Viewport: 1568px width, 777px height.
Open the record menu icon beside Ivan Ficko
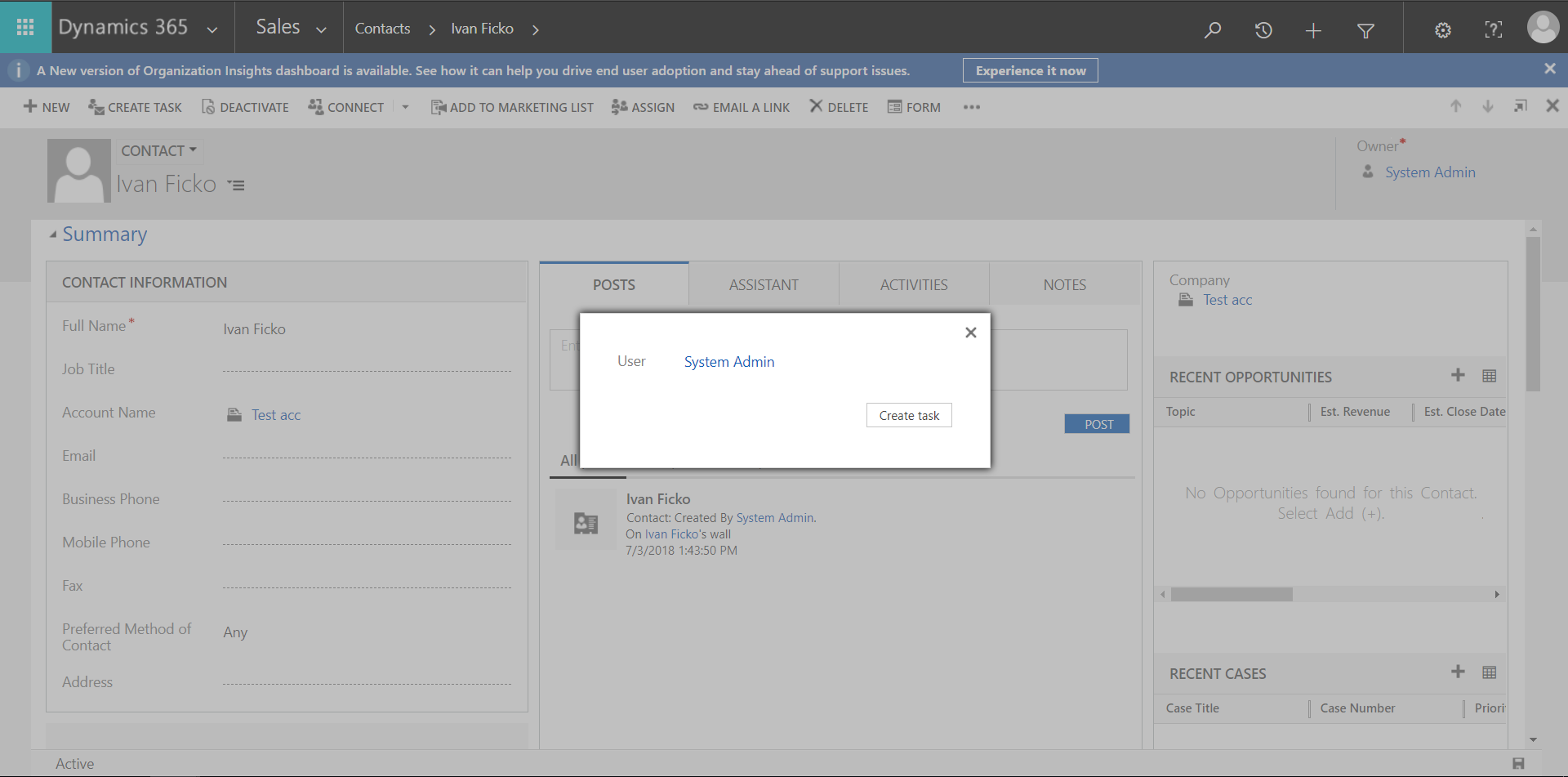click(236, 185)
